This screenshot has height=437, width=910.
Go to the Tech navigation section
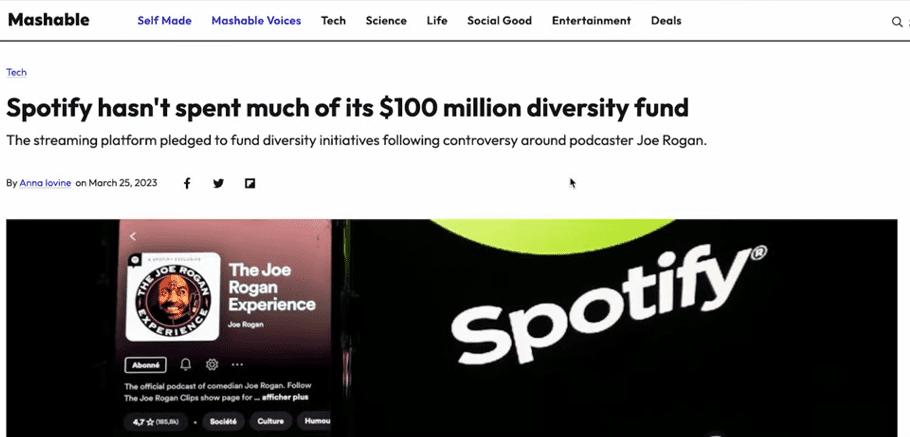(333, 21)
